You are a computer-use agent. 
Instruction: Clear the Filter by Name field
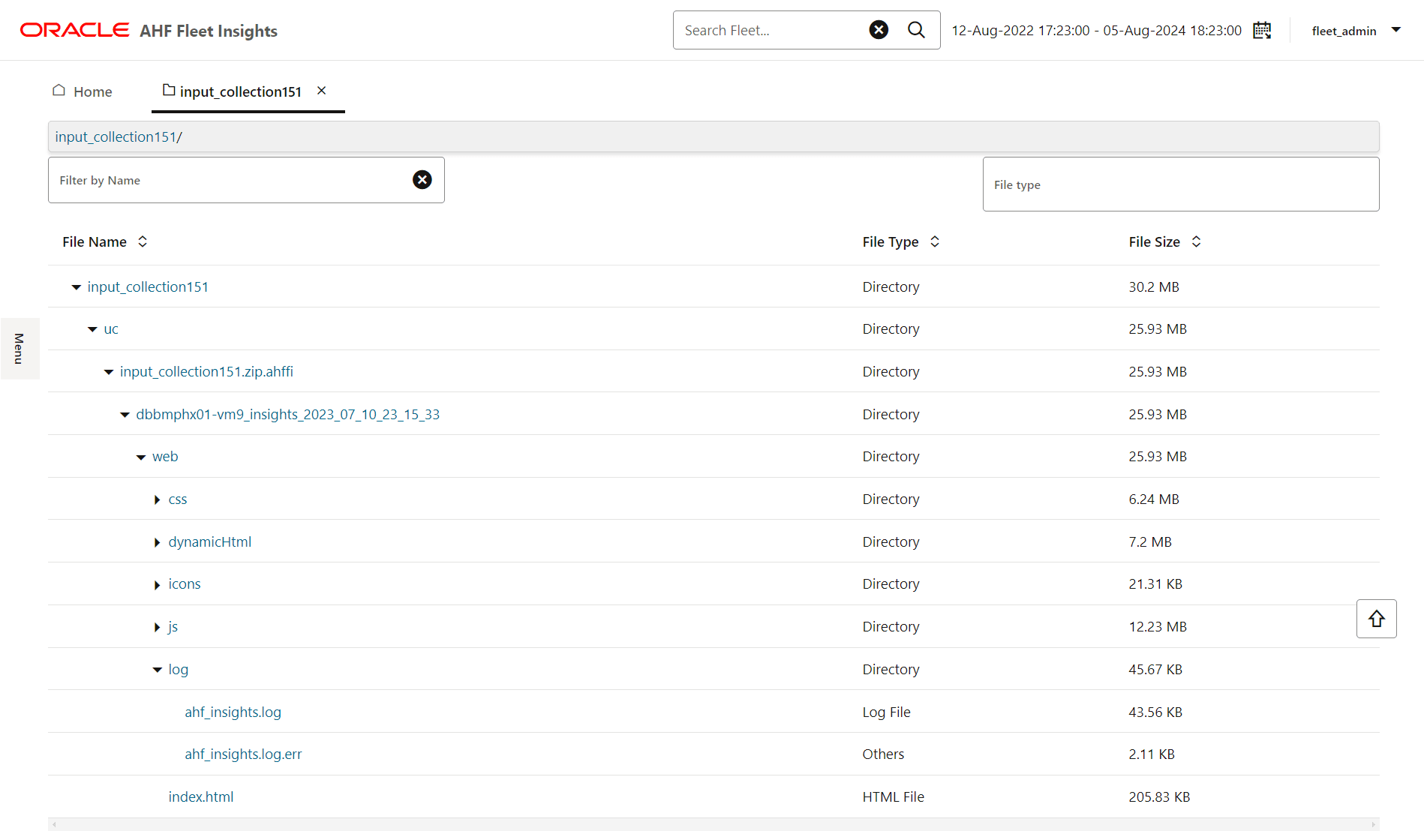coord(422,180)
